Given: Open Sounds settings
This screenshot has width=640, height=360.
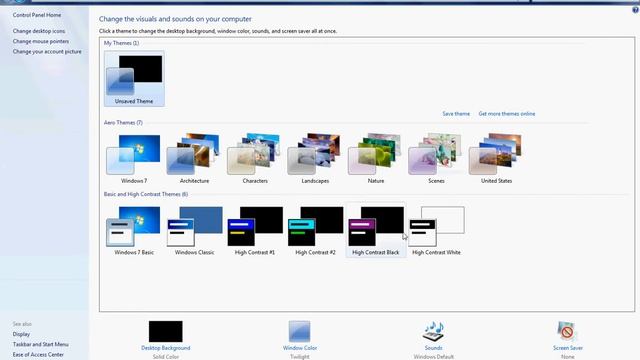Looking at the screenshot, I should coord(433,339).
